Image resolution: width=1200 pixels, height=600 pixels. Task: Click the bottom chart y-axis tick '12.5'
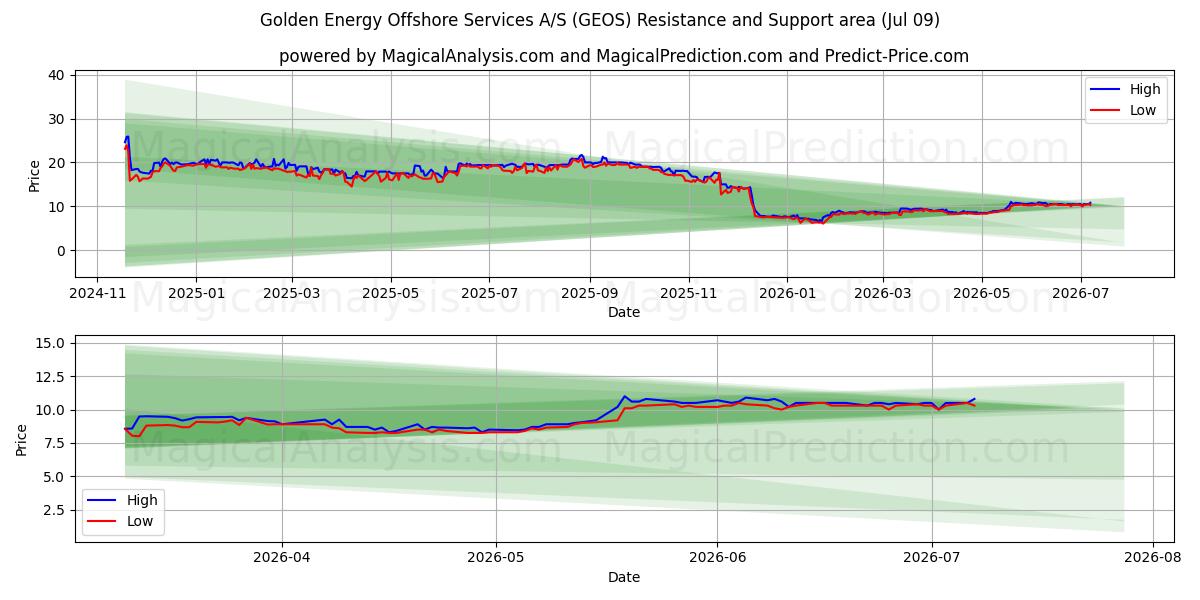51,377
